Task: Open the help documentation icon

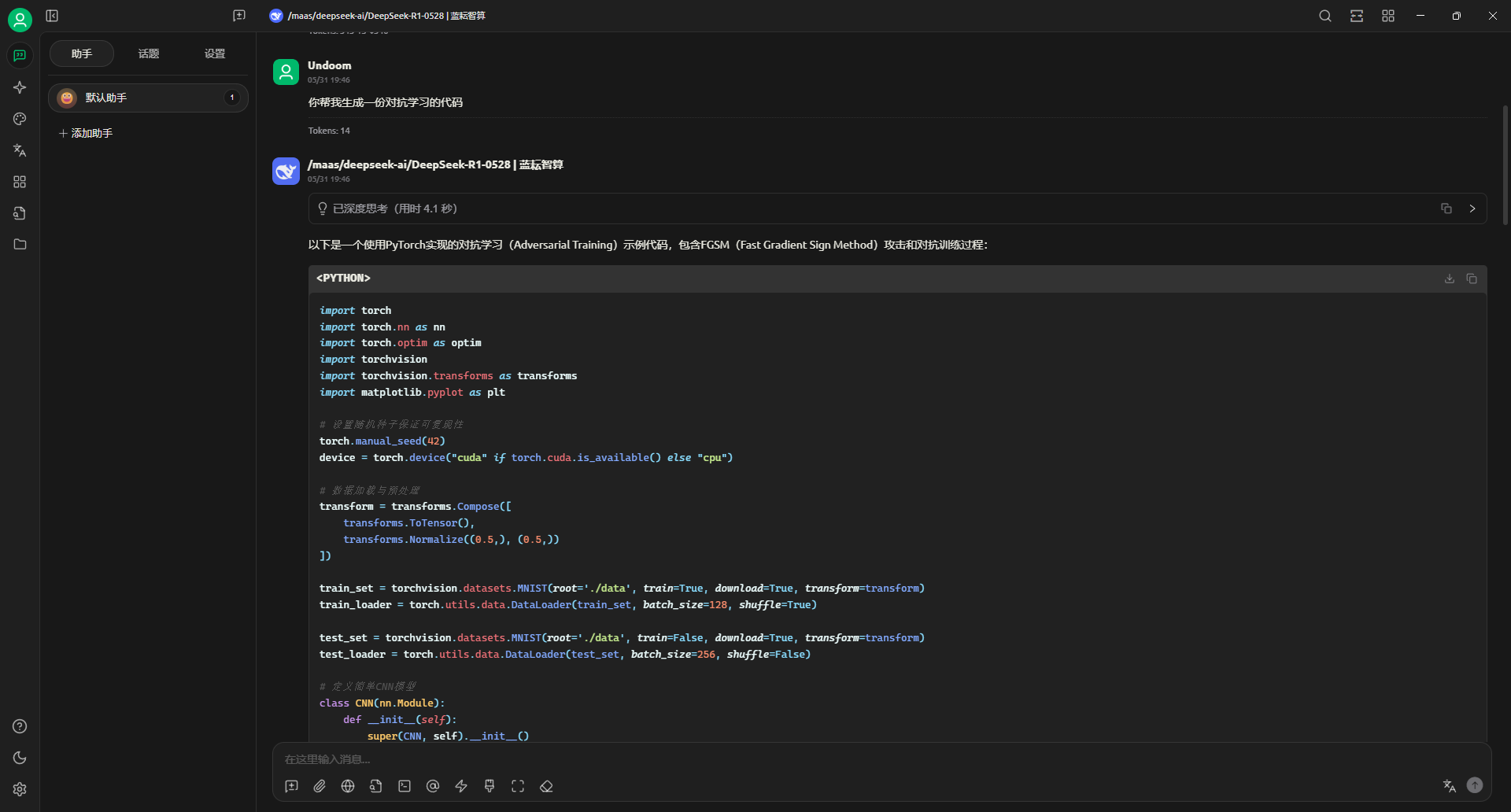Action: [20, 726]
